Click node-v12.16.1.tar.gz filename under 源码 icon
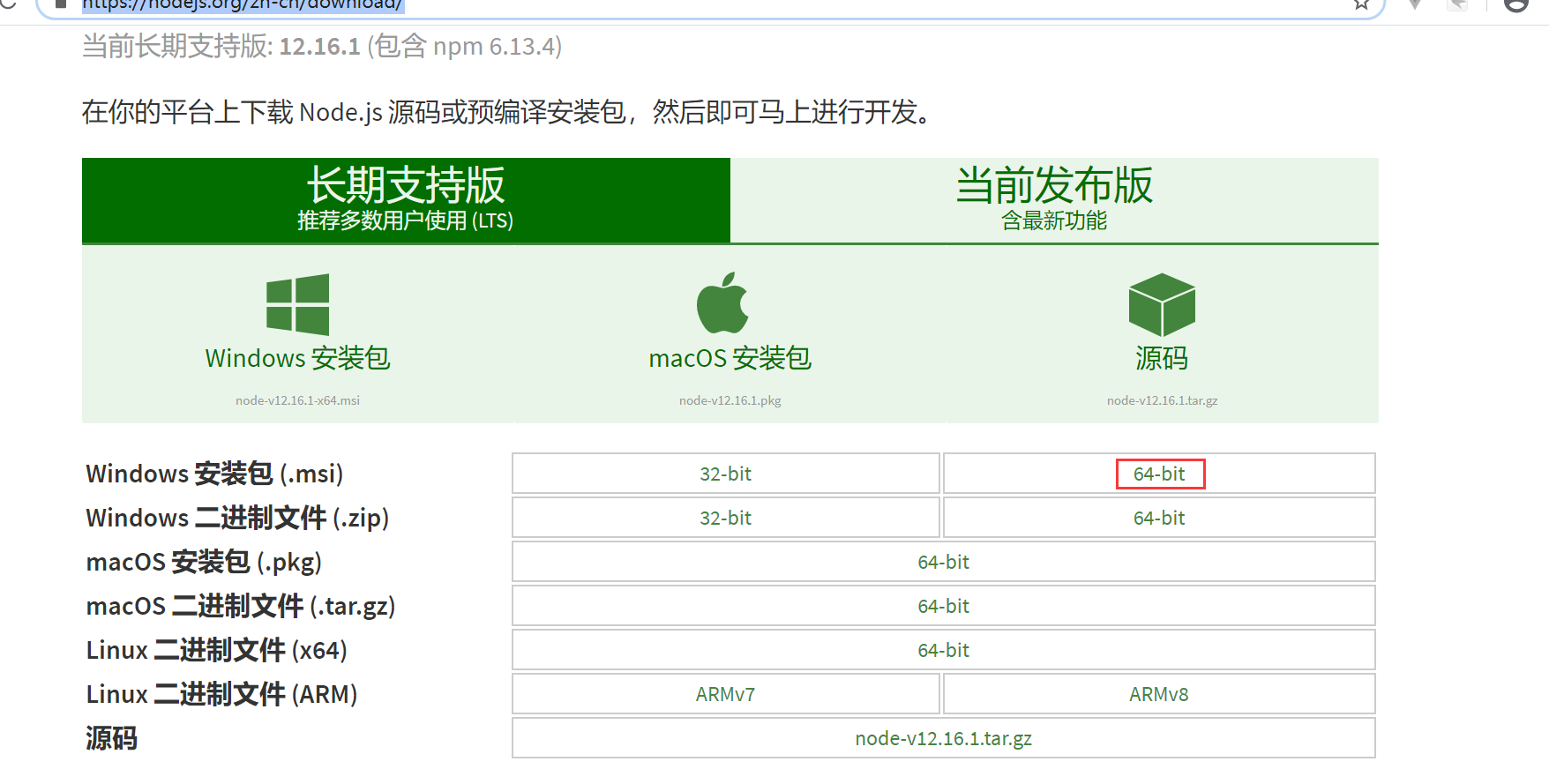The image size is (1549, 784). tap(1163, 400)
